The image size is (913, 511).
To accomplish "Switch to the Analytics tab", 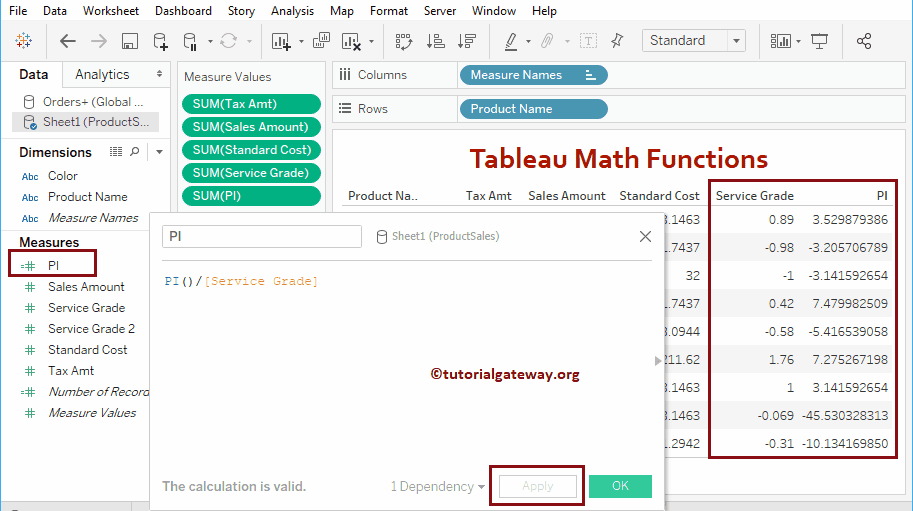I will pyautogui.click(x=102, y=74).
